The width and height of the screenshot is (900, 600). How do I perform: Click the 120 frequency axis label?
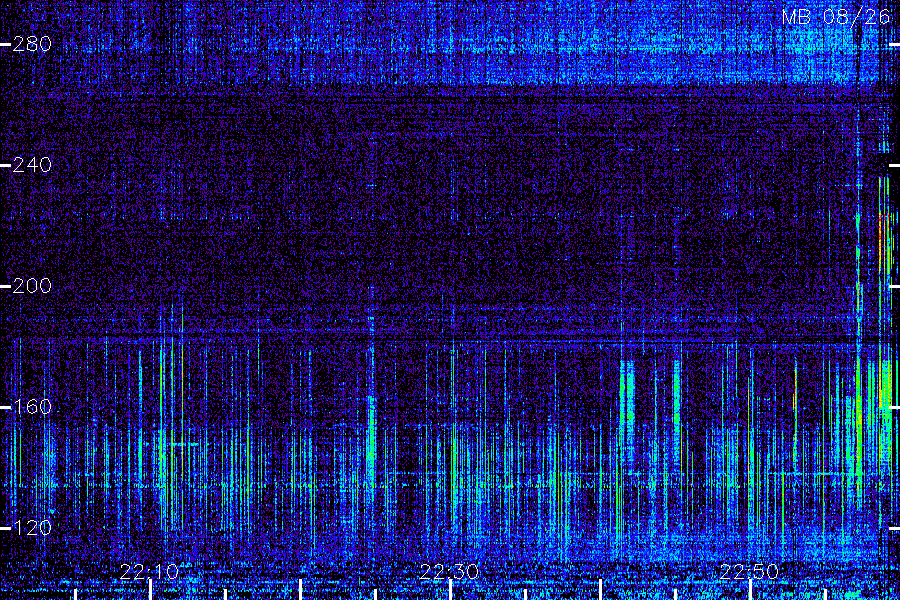pyautogui.click(x=32, y=528)
